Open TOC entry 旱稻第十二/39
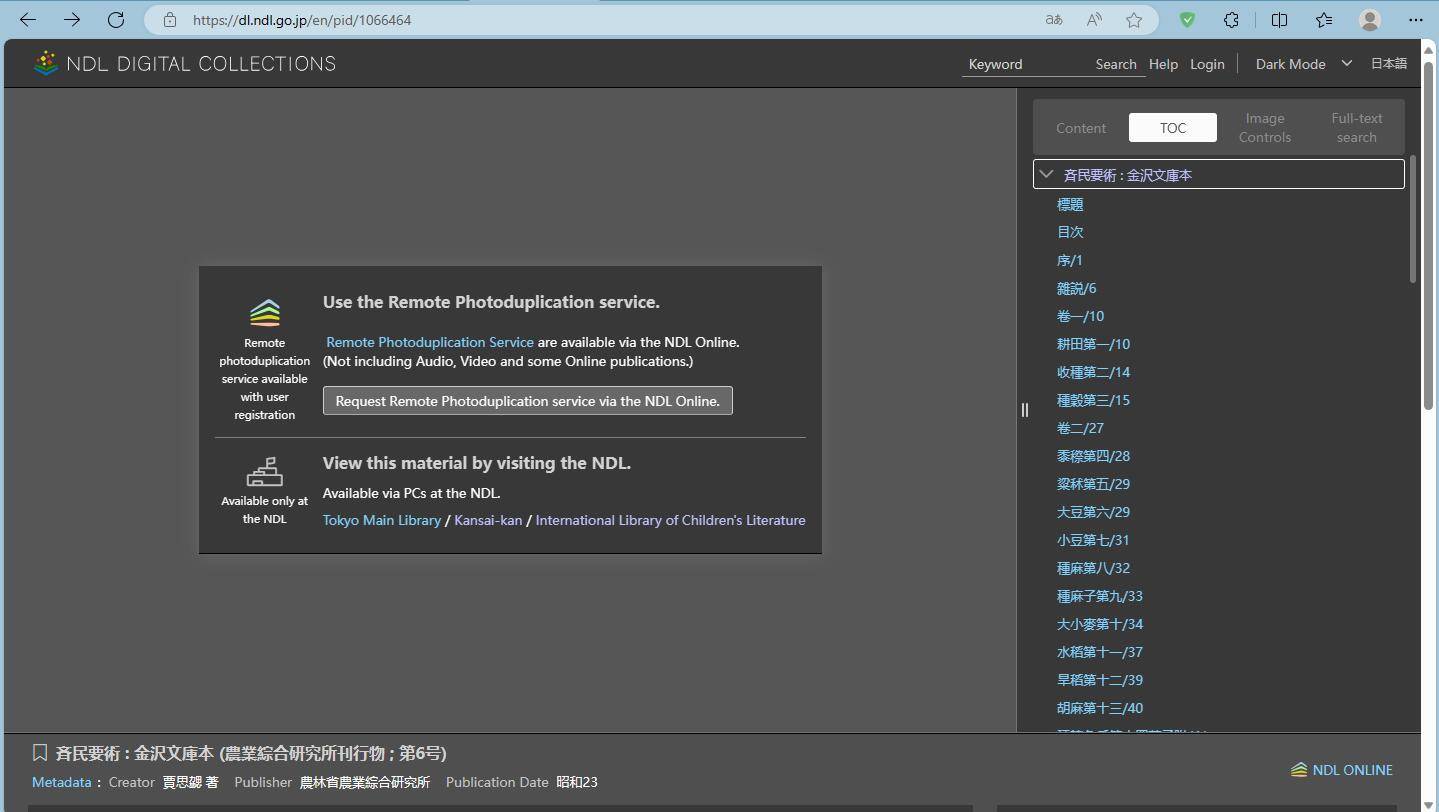 (x=1100, y=680)
